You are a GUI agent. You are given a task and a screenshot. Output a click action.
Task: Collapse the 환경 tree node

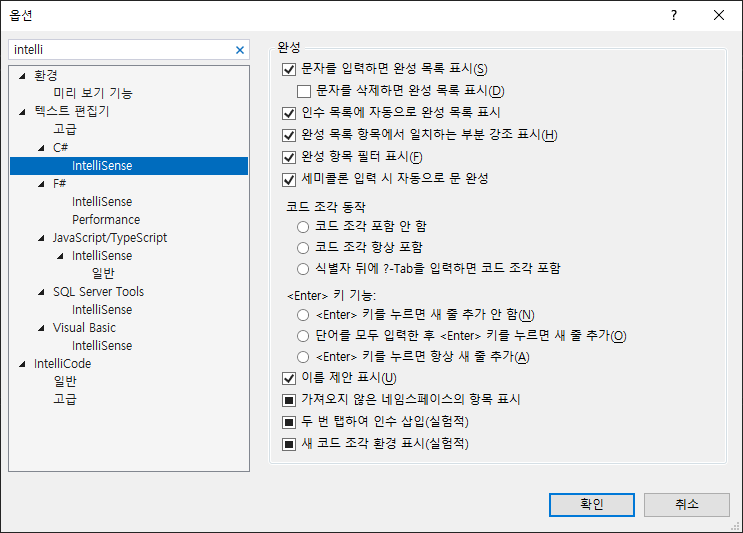click(x=22, y=76)
